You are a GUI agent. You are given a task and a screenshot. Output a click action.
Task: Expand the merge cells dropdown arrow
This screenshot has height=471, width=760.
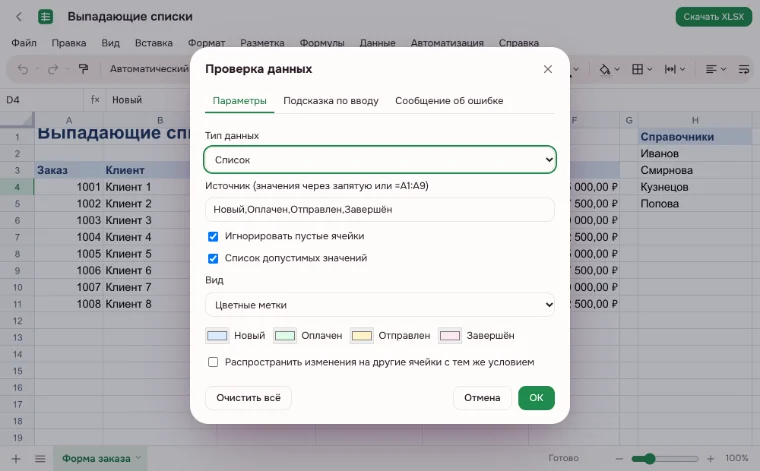pos(682,69)
